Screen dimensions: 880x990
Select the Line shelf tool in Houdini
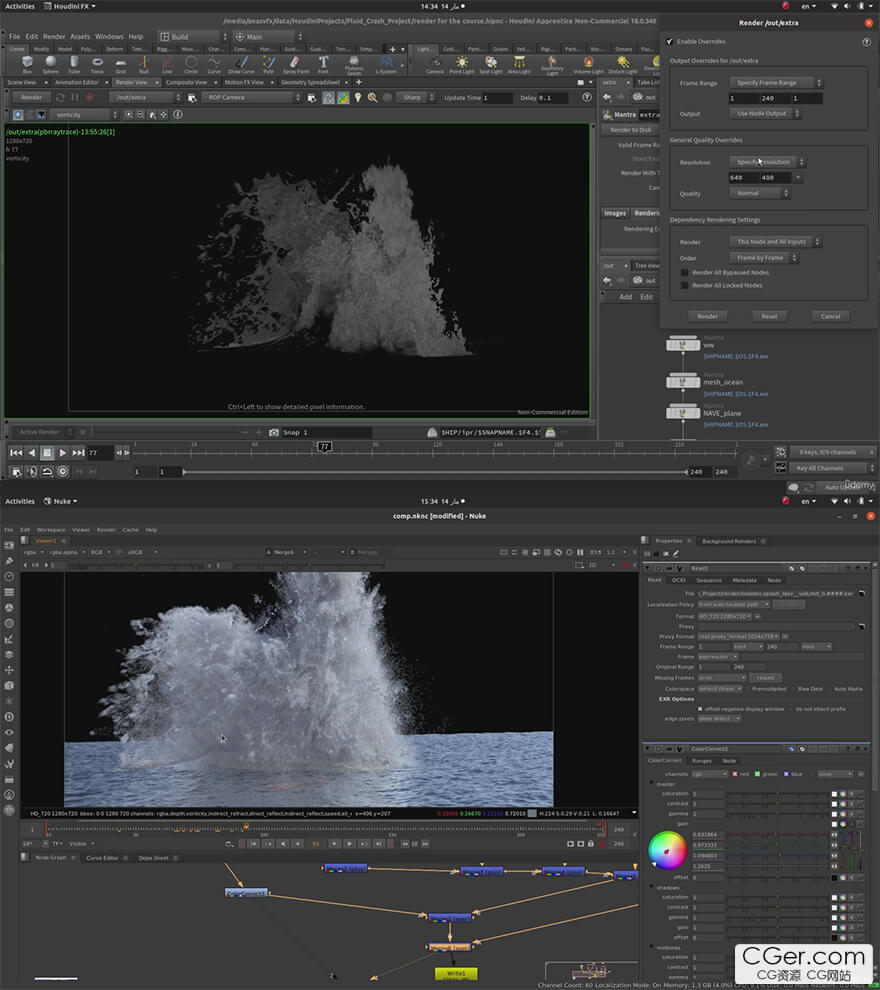[167, 64]
